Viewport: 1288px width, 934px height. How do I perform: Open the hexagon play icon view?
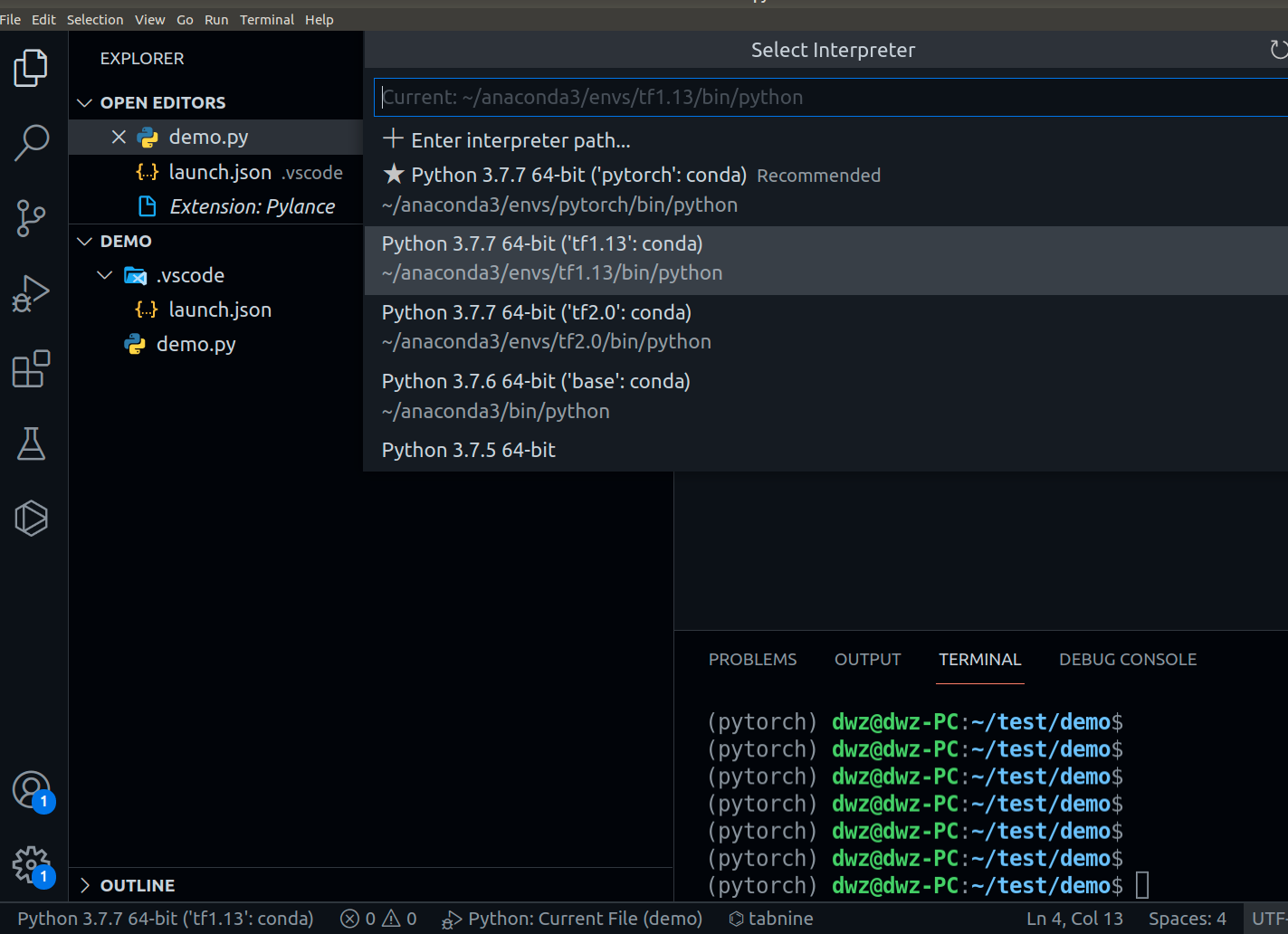[32, 518]
